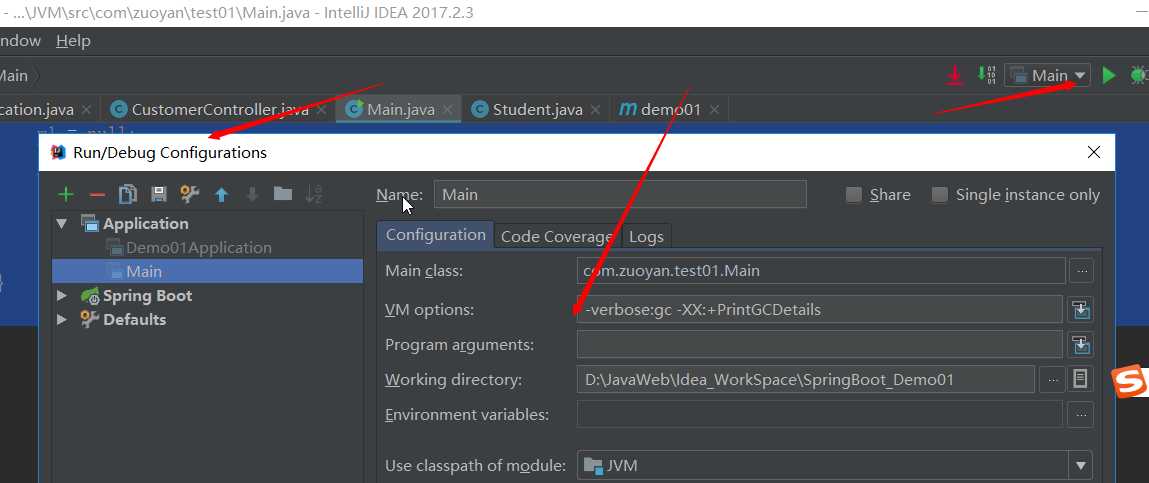Screen dimensions: 1149x483
Task: Add new configuration with plus icon
Action: [x=66, y=194]
